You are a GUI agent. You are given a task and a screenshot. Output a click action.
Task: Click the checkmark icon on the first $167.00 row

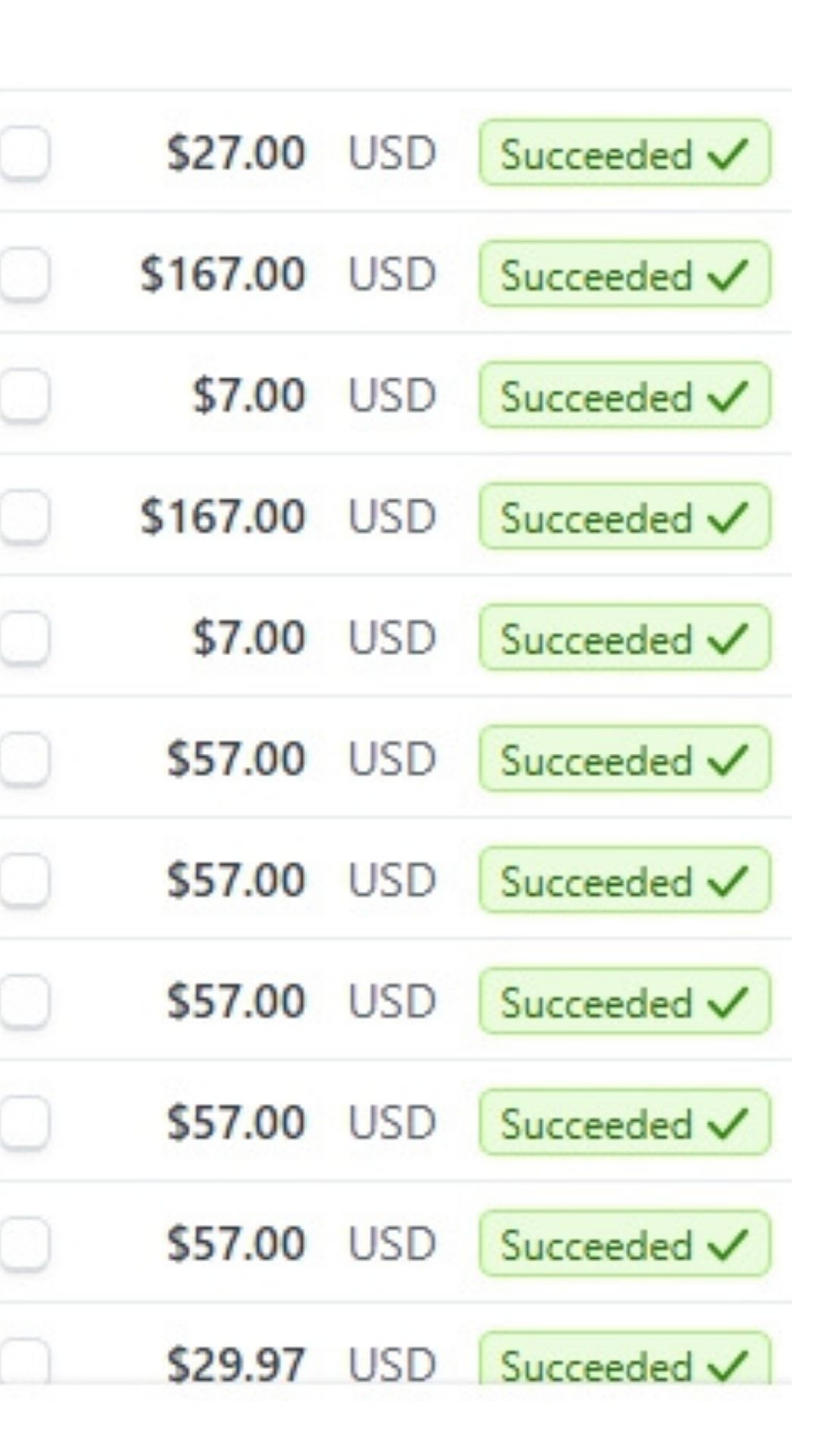coord(727,275)
